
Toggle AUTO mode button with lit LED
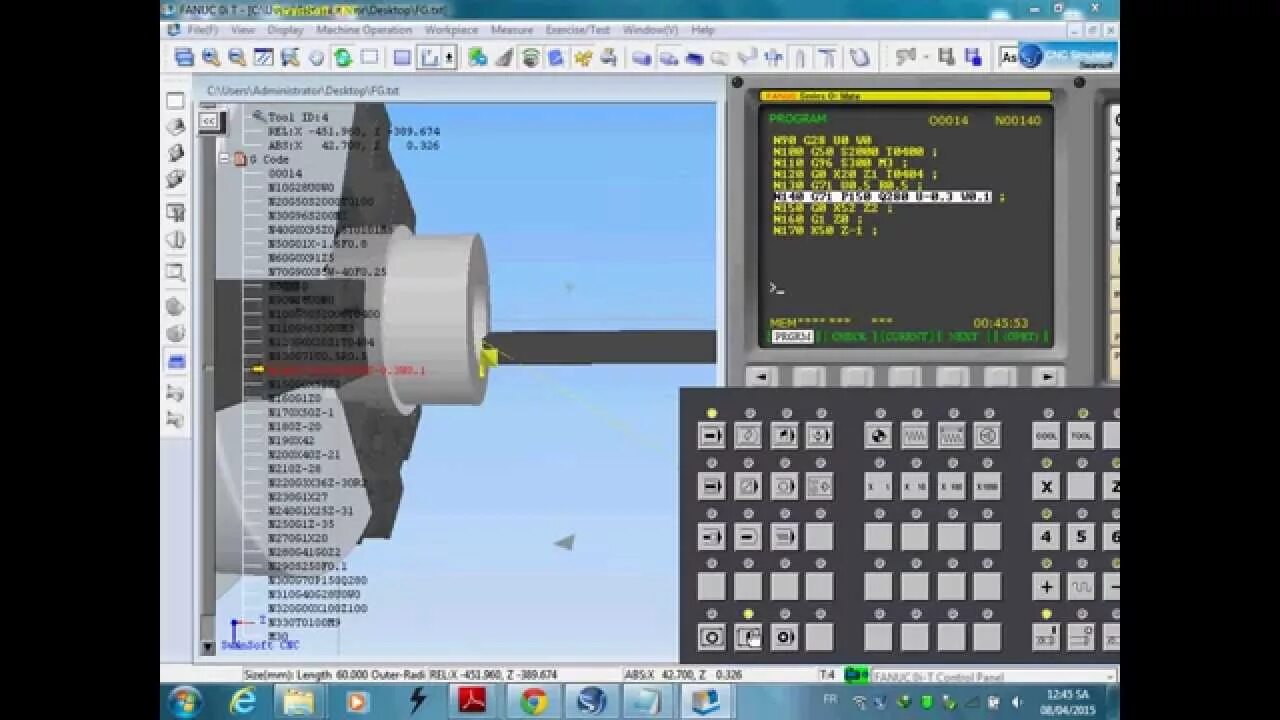point(712,436)
